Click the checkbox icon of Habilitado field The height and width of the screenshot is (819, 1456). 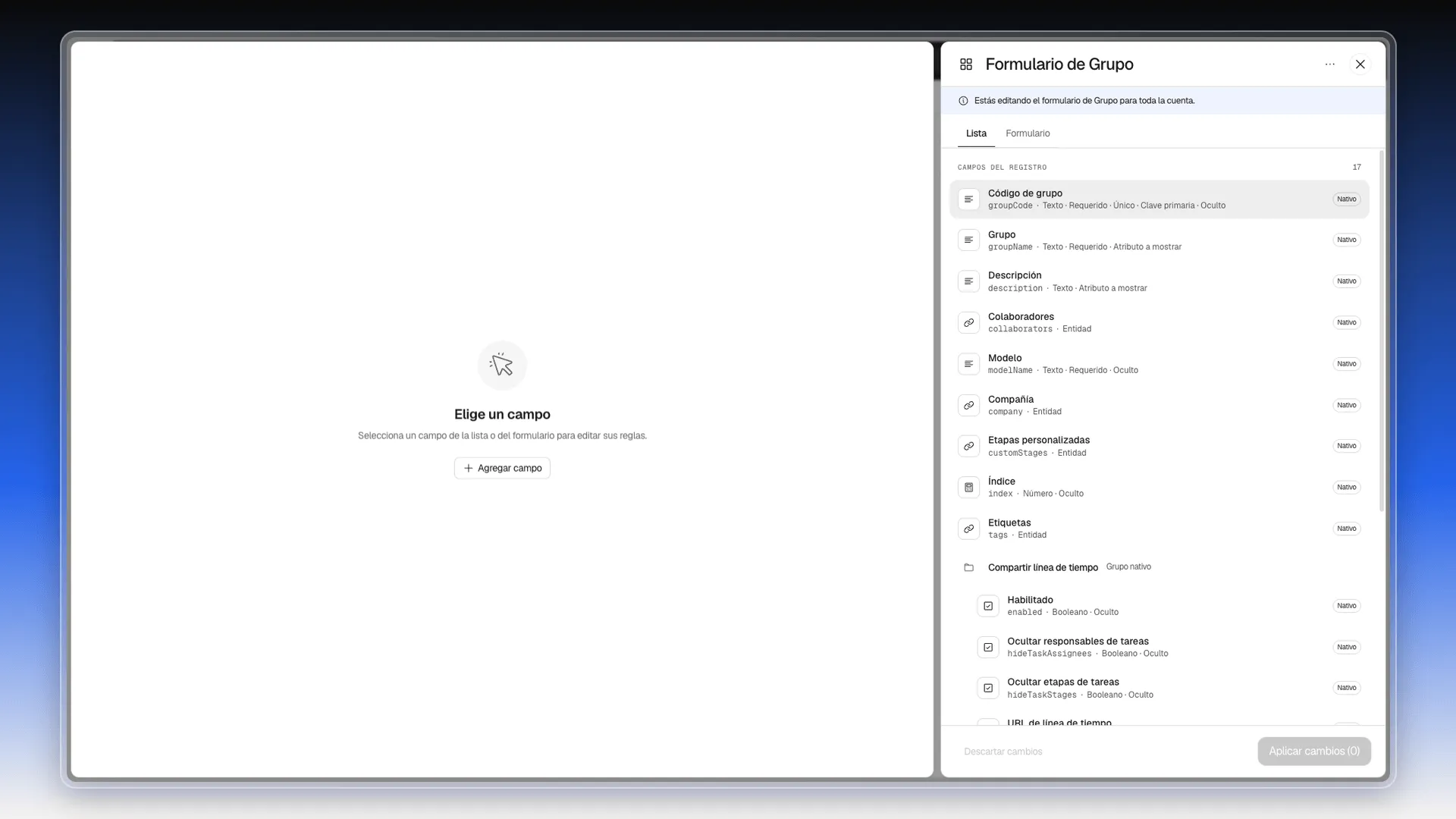[x=988, y=606]
